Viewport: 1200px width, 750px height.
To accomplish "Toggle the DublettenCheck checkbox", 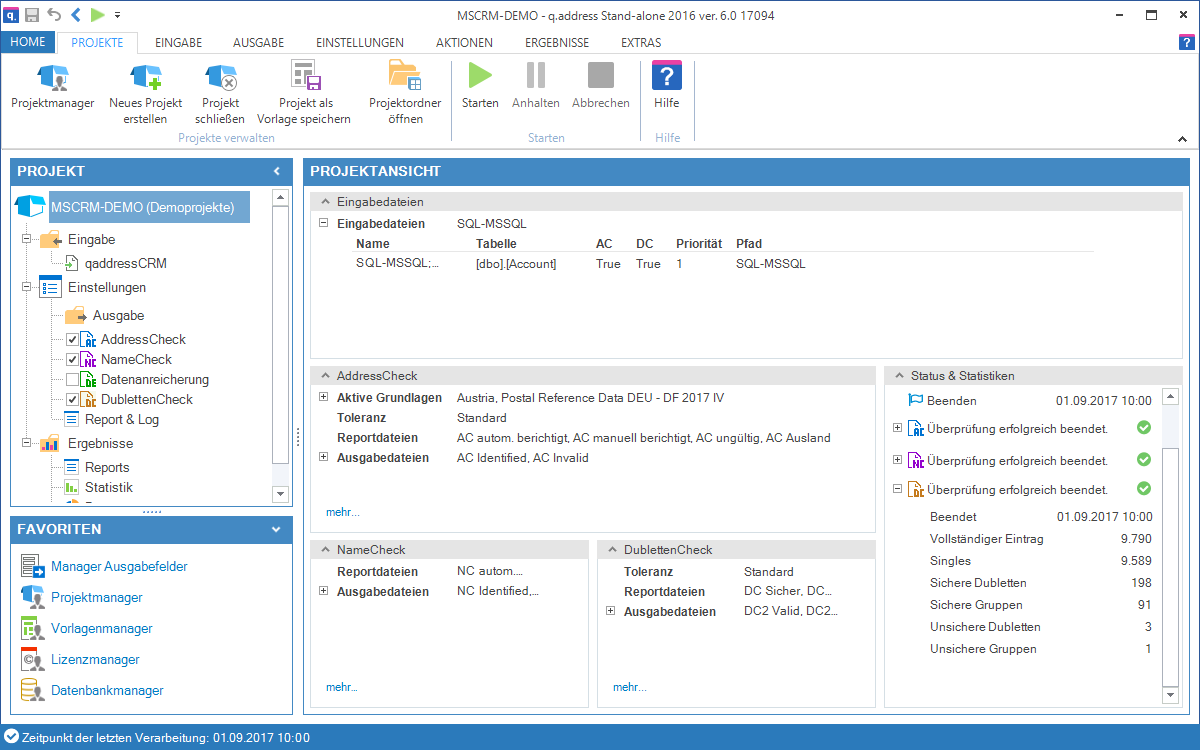I will [x=73, y=400].
